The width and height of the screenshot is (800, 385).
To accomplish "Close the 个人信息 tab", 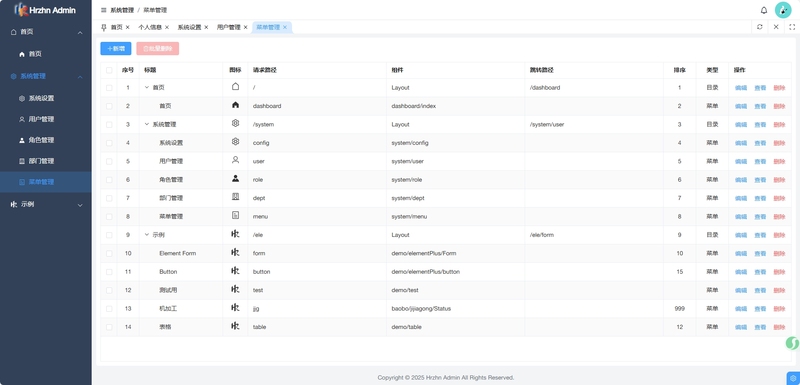I will pyautogui.click(x=167, y=28).
